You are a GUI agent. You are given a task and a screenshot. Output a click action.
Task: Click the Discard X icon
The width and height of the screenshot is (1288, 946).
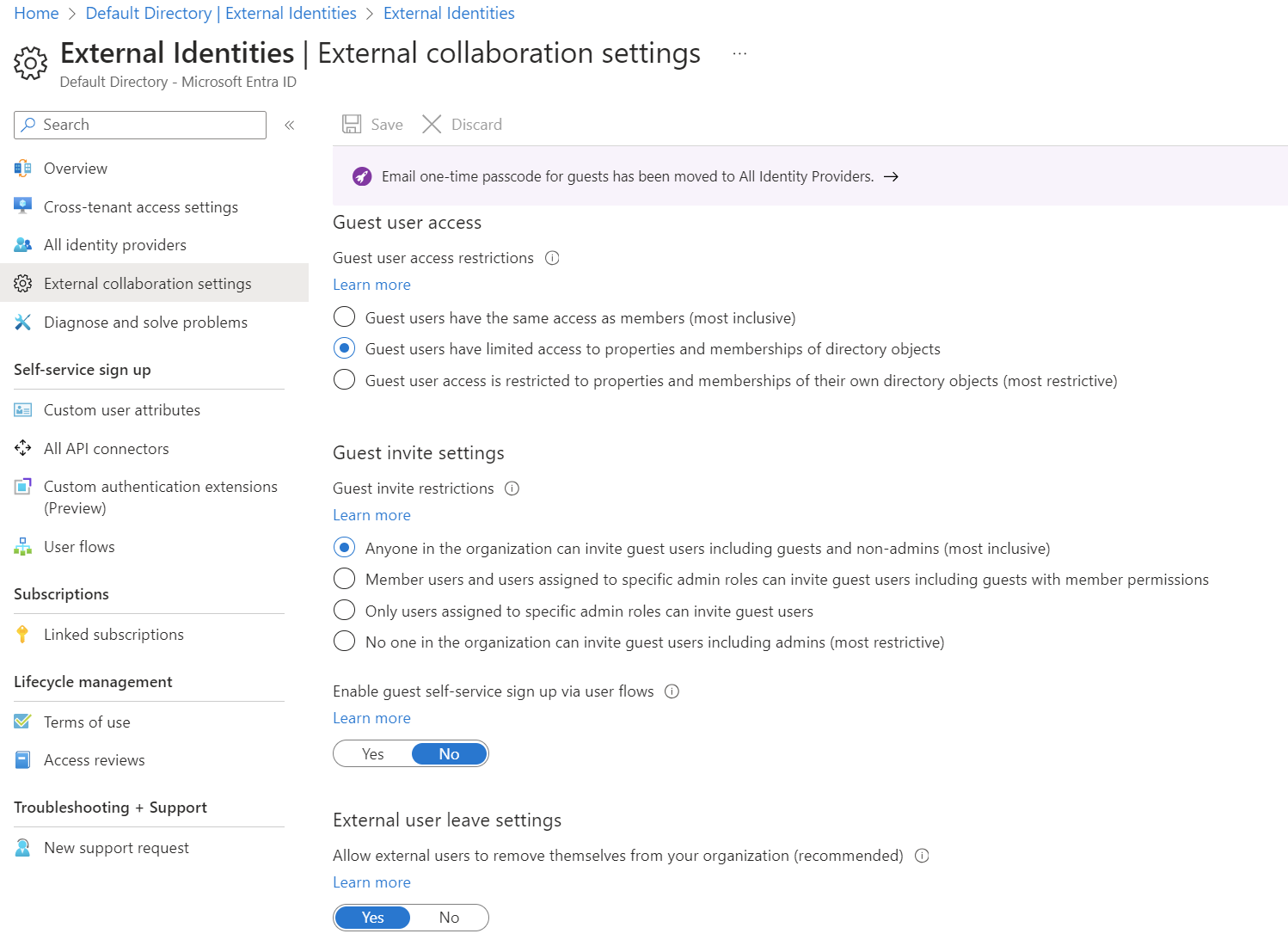(432, 124)
